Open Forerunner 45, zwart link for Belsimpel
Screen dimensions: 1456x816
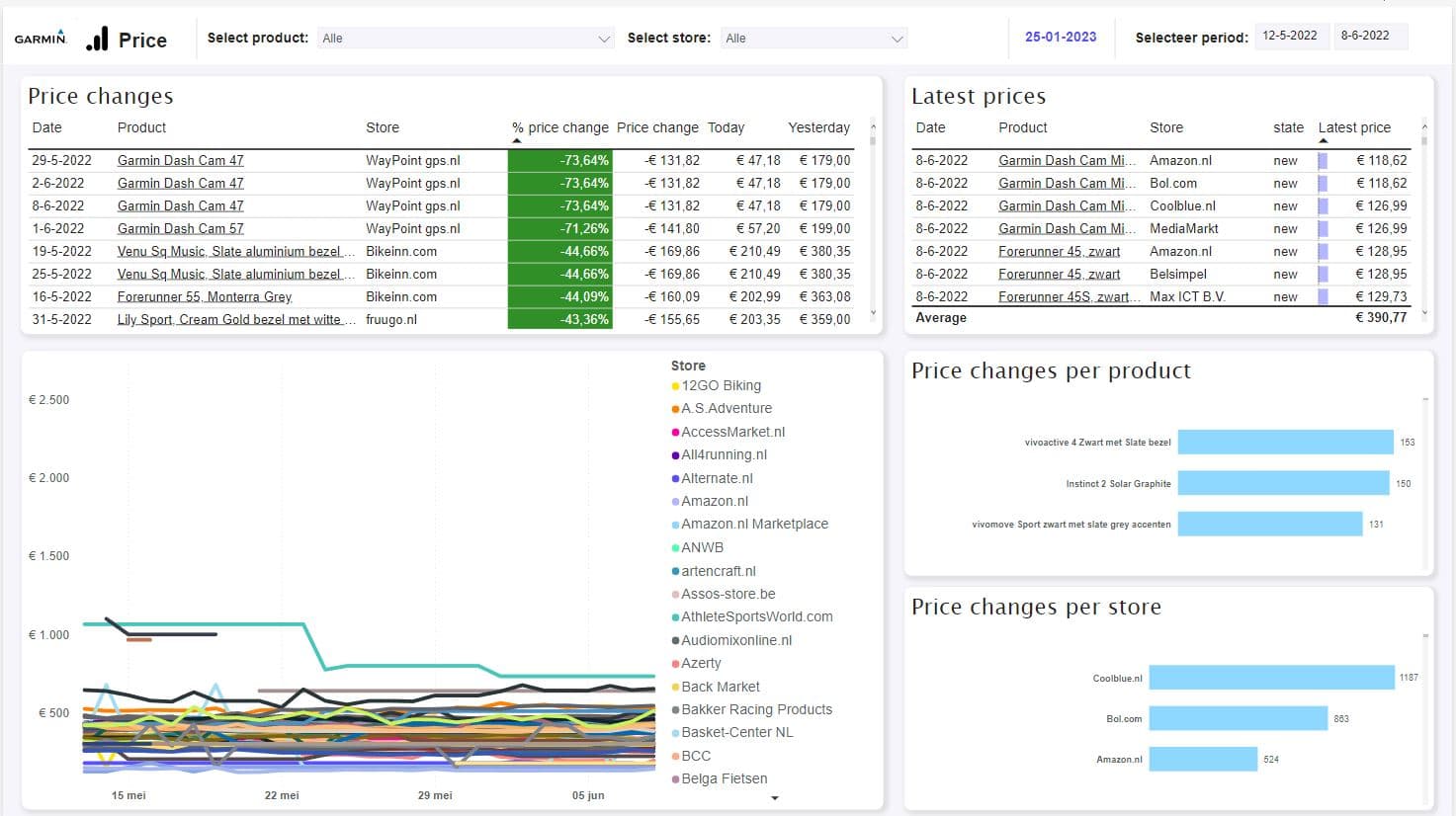click(1059, 274)
